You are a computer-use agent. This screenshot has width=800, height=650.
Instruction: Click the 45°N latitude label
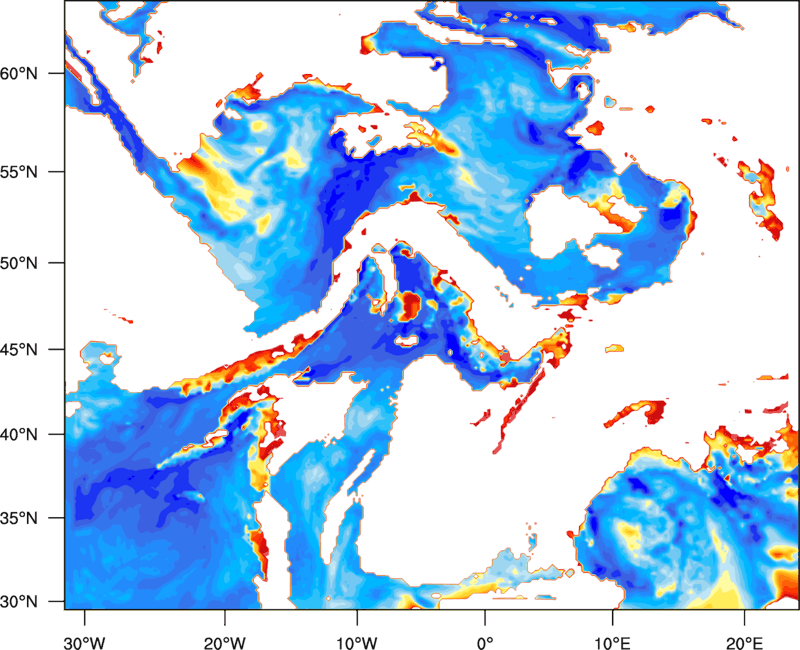pyautogui.click(x=19, y=349)
